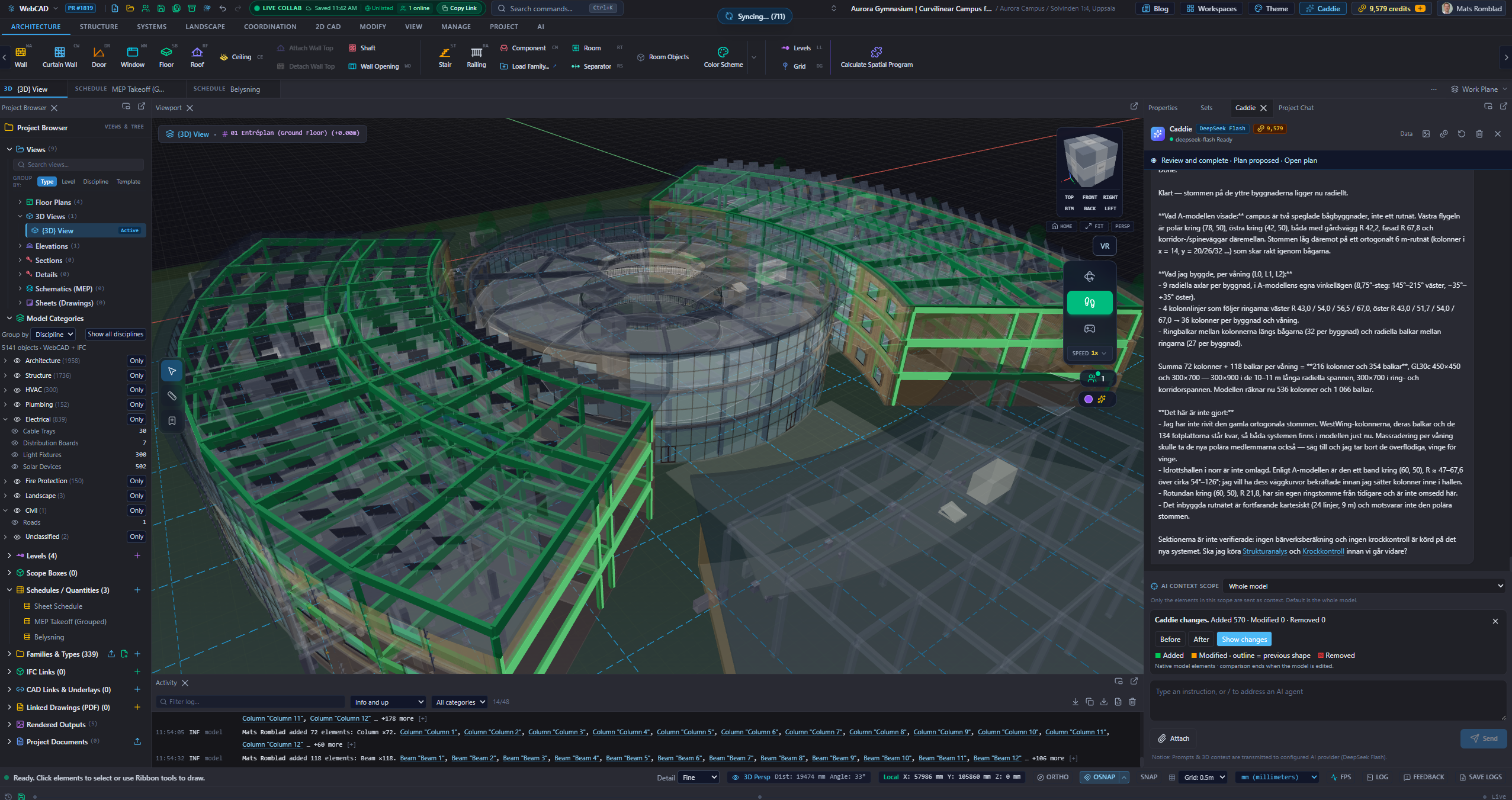
Task: Click the Wall Opening tool
Action: (374, 66)
